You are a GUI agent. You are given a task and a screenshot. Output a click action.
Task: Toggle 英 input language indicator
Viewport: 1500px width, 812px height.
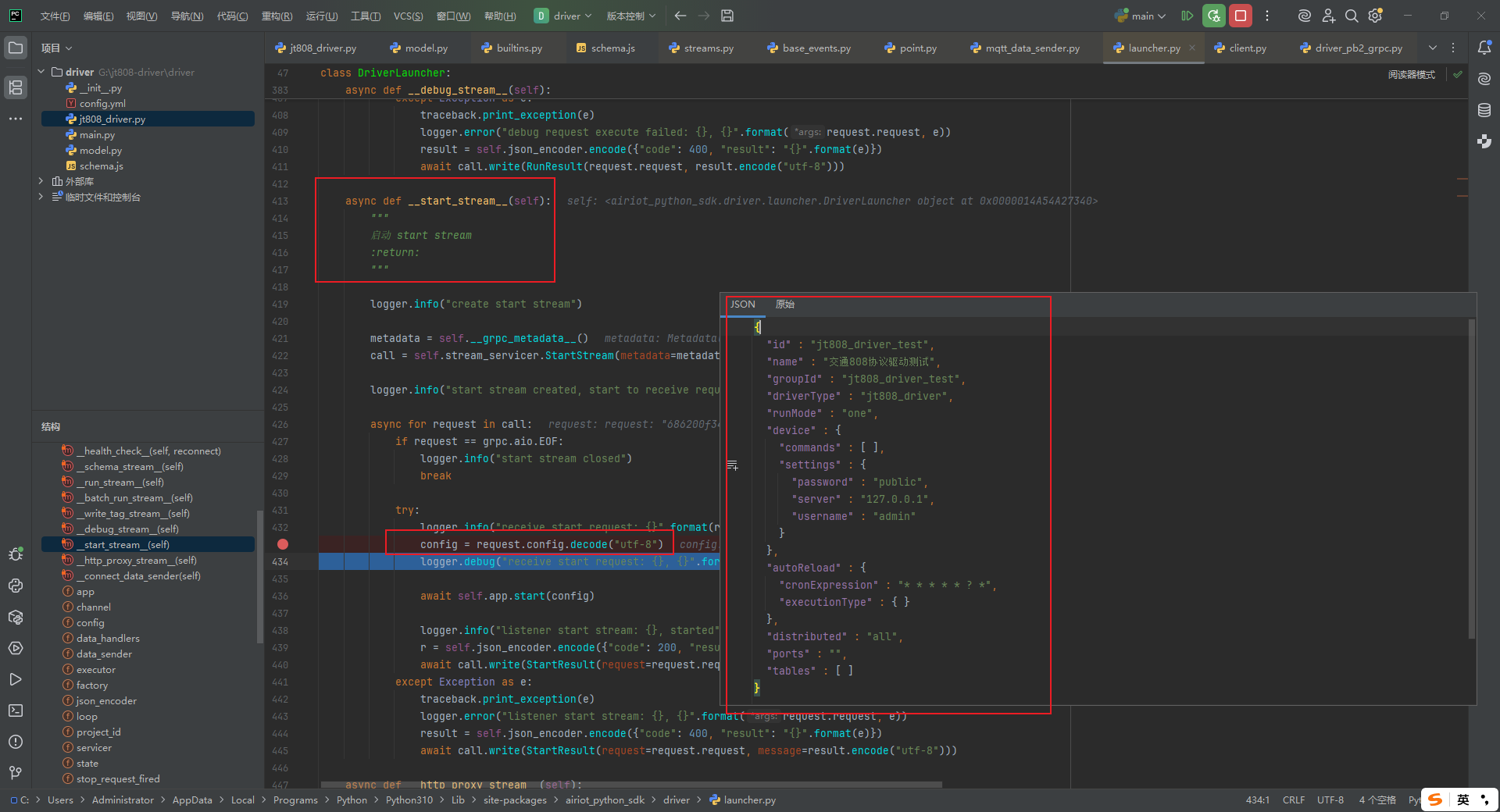(1462, 800)
